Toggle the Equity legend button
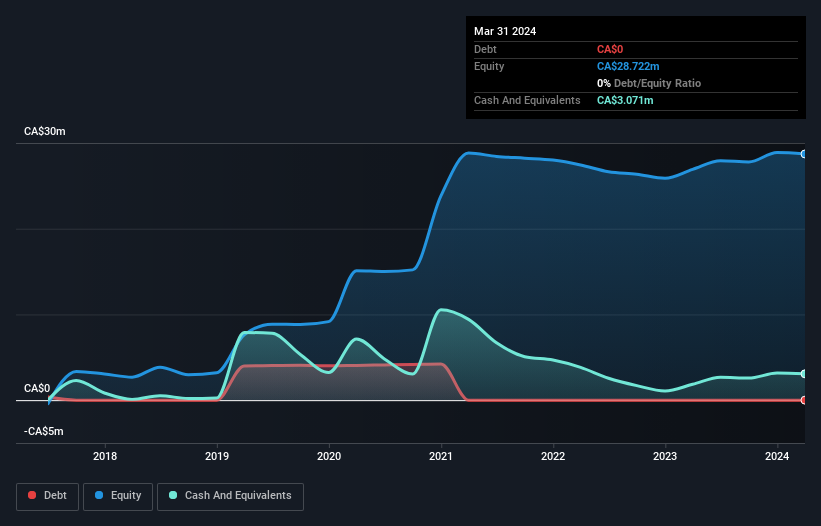 pos(118,496)
